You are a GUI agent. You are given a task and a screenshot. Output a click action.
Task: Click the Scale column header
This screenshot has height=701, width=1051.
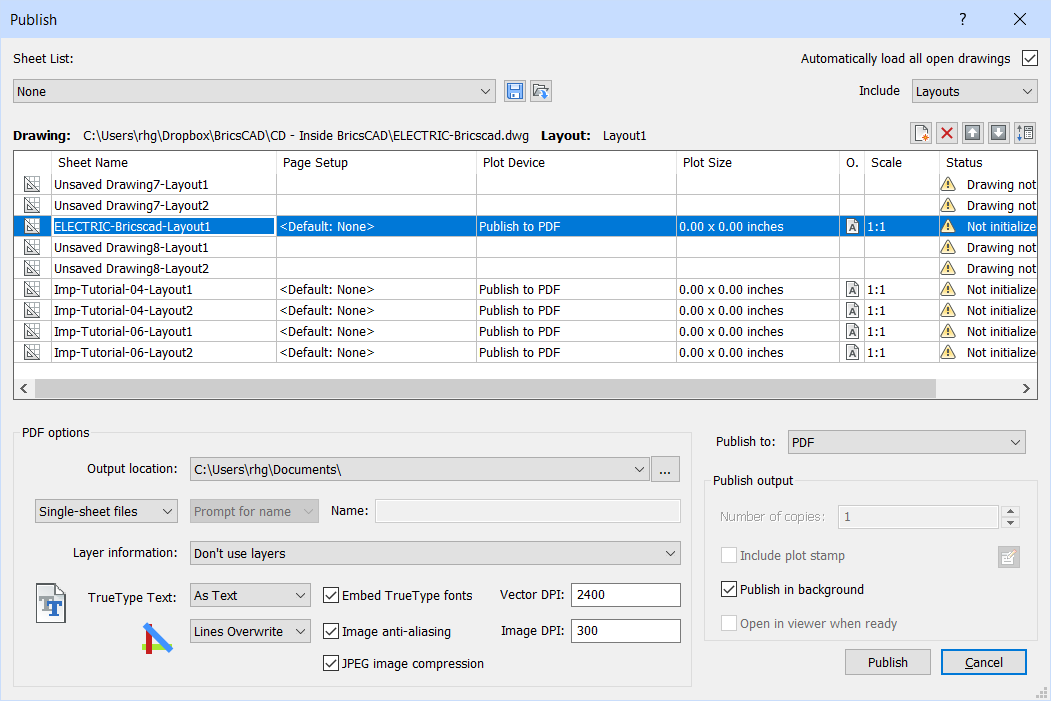click(x=902, y=162)
